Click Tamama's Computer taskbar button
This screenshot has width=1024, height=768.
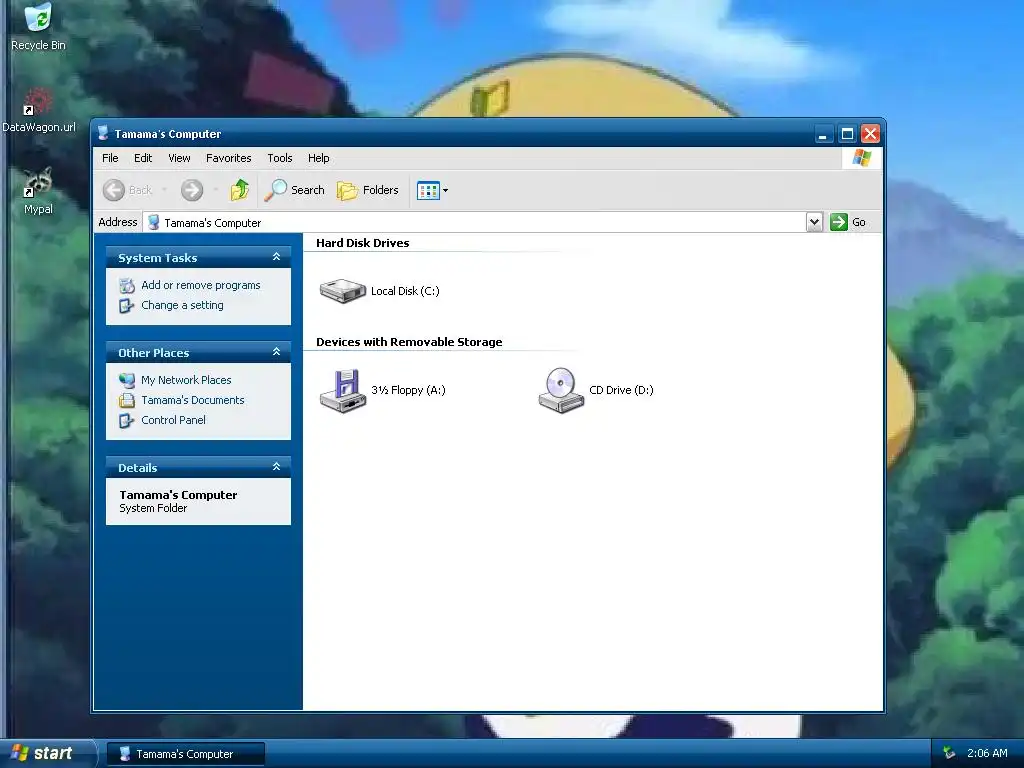[x=185, y=754]
